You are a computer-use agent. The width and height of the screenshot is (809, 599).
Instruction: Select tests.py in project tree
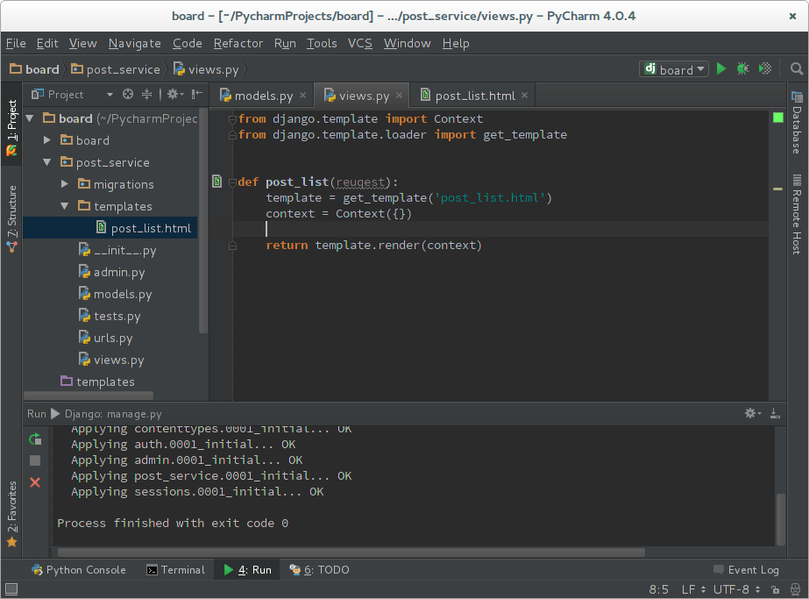tap(110, 315)
